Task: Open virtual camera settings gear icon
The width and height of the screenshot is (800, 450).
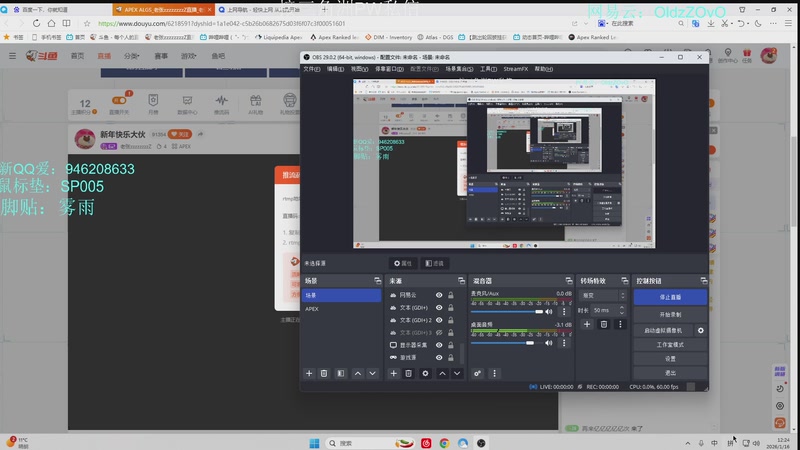Action: click(701, 331)
